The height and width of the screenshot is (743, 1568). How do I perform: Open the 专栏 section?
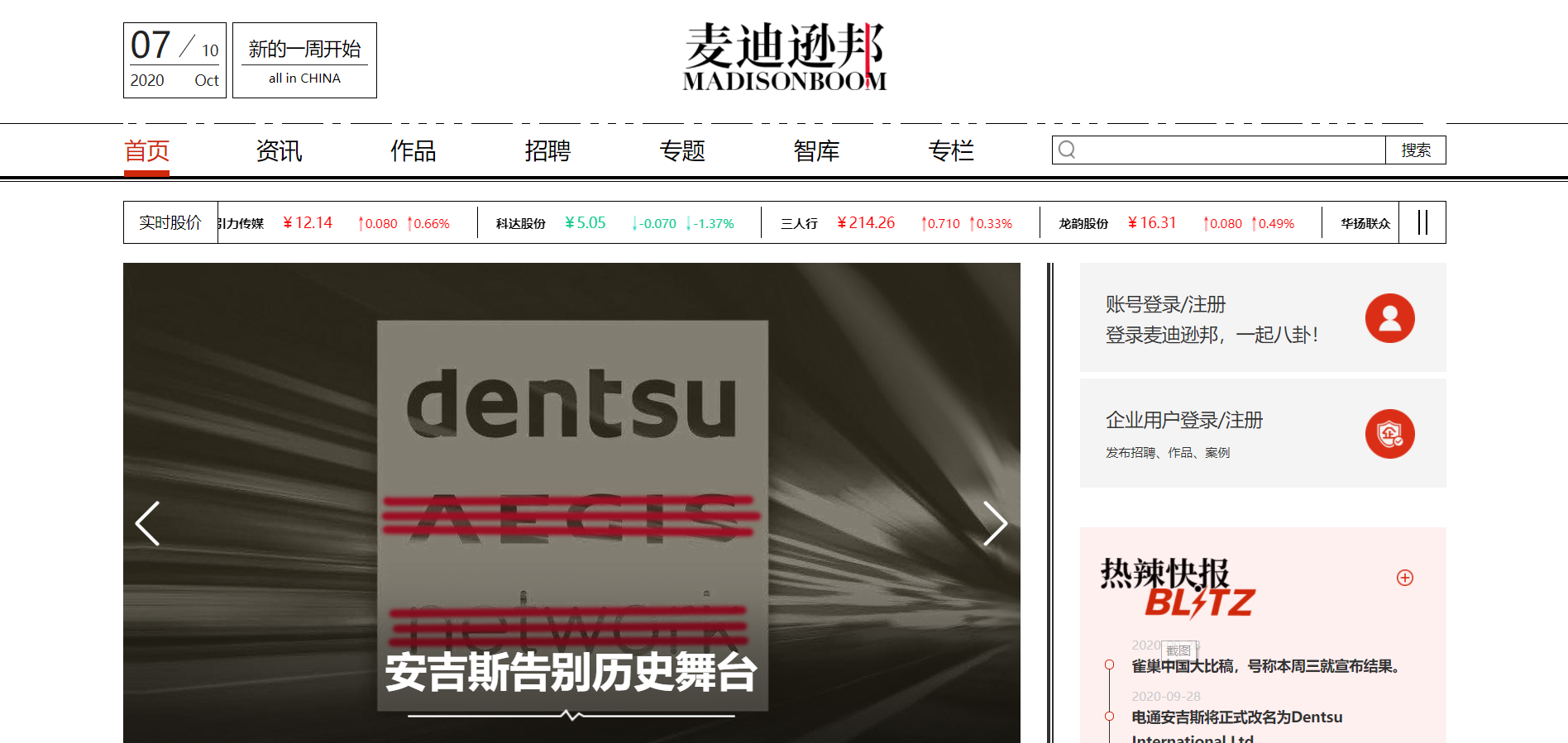(951, 151)
